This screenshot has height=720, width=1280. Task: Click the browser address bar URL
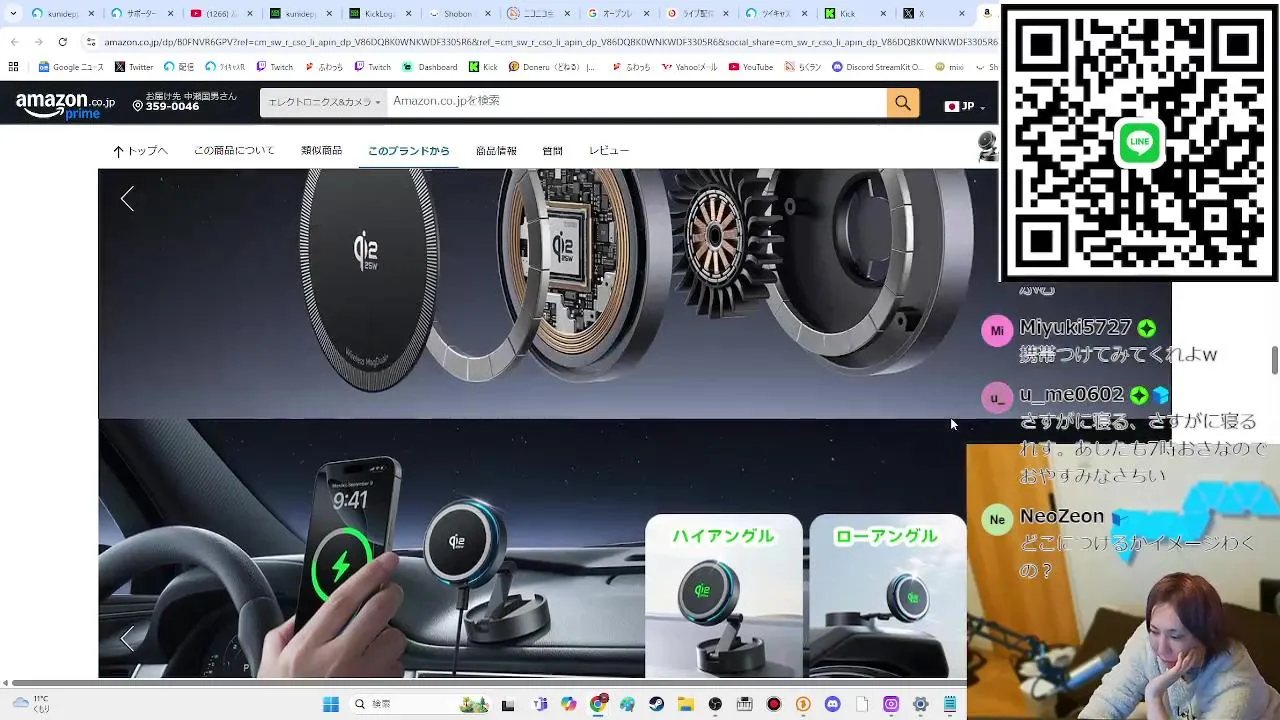tap(550, 42)
